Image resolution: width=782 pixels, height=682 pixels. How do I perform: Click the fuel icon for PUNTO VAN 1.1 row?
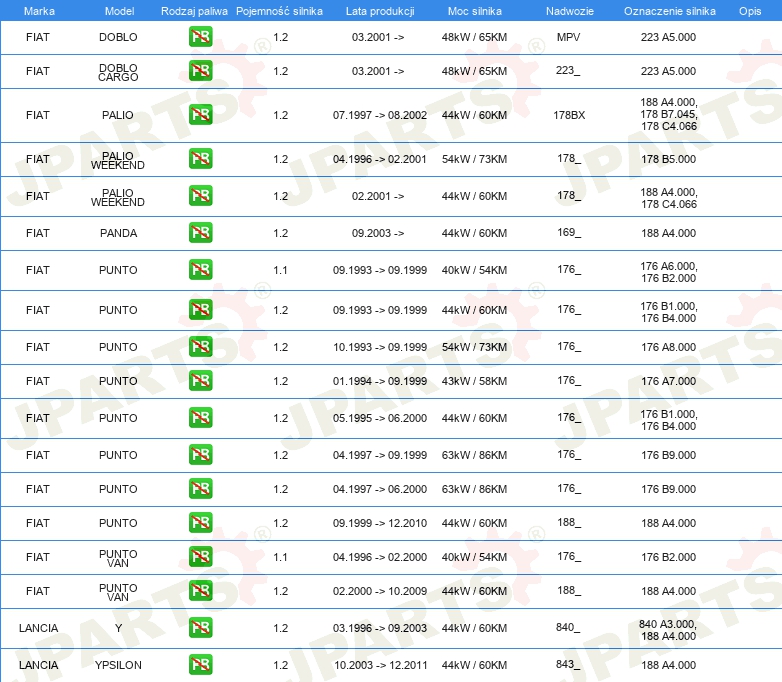pyautogui.click(x=200, y=556)
